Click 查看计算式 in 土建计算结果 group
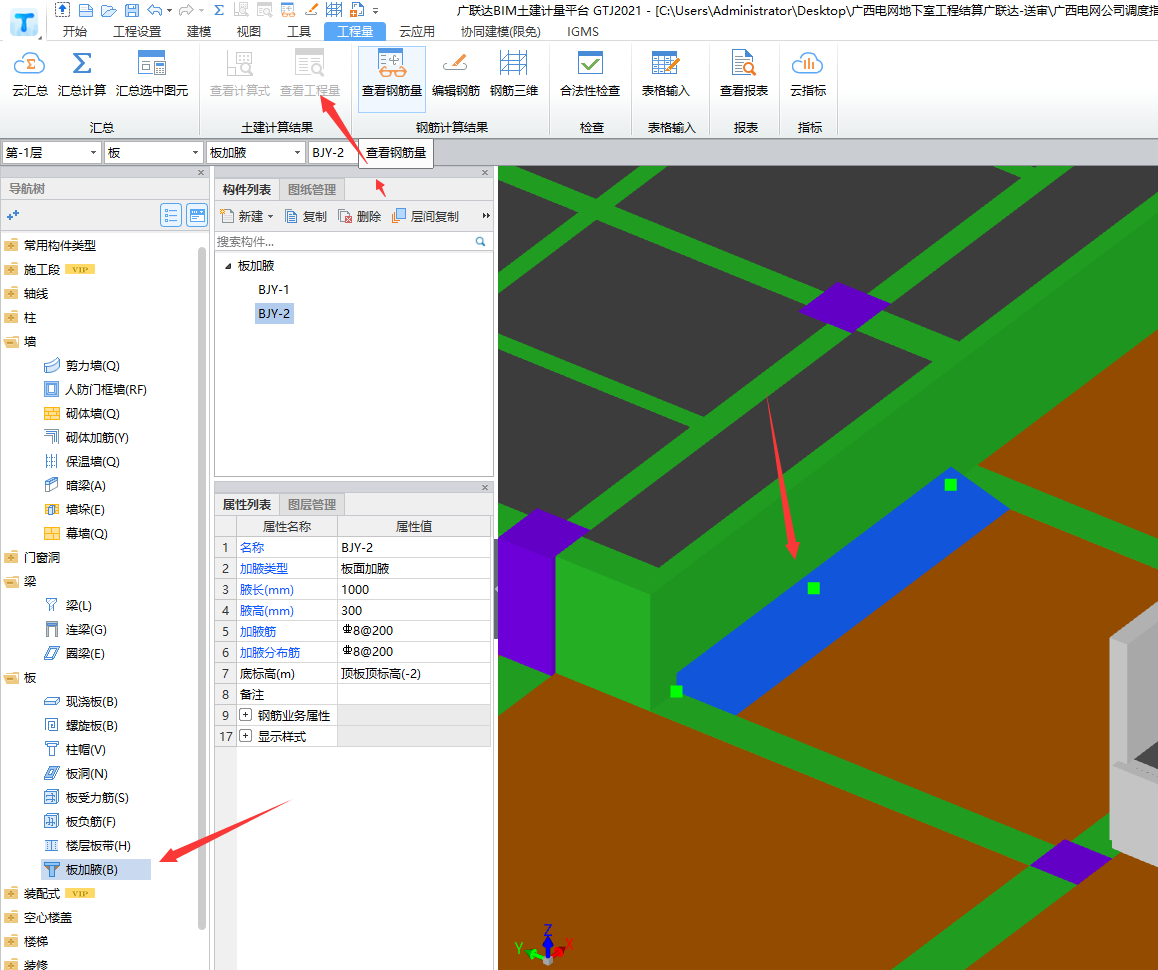Screen dimensions: 1158x970 point(240,75)
